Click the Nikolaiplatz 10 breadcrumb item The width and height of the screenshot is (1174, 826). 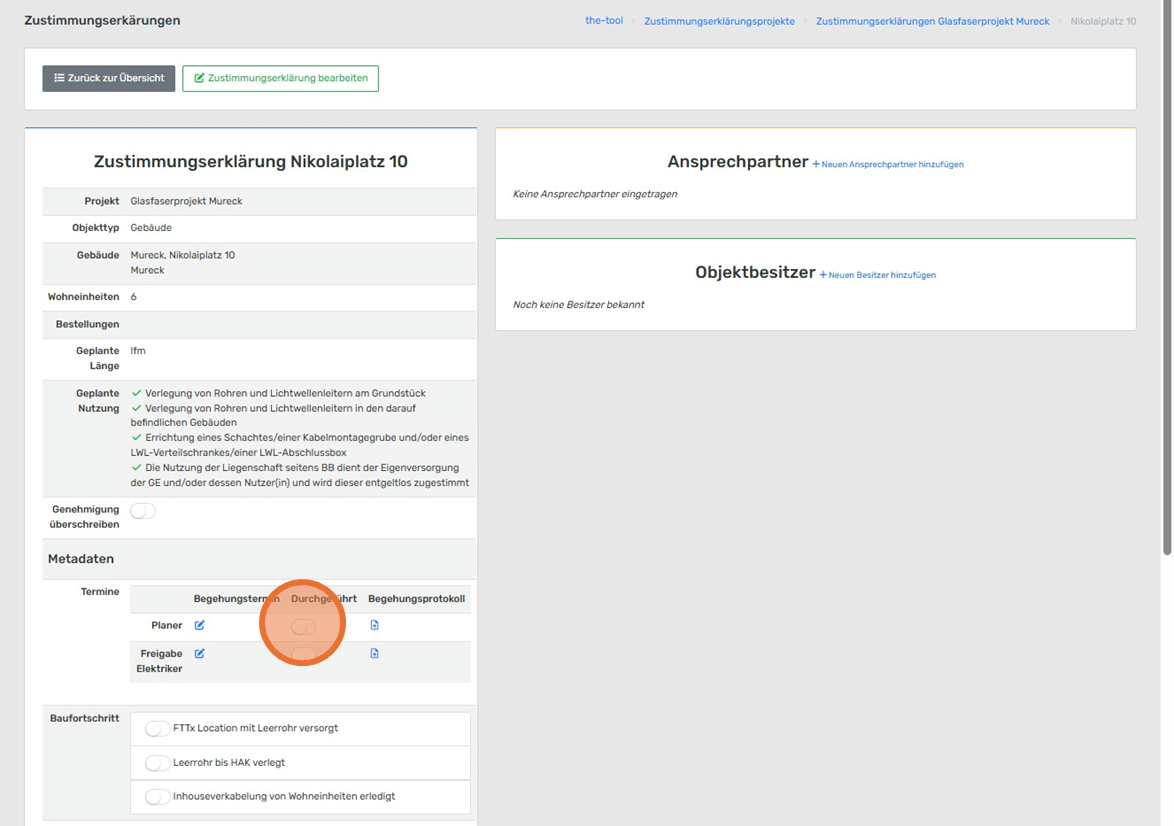click(x=1103, y=21)
